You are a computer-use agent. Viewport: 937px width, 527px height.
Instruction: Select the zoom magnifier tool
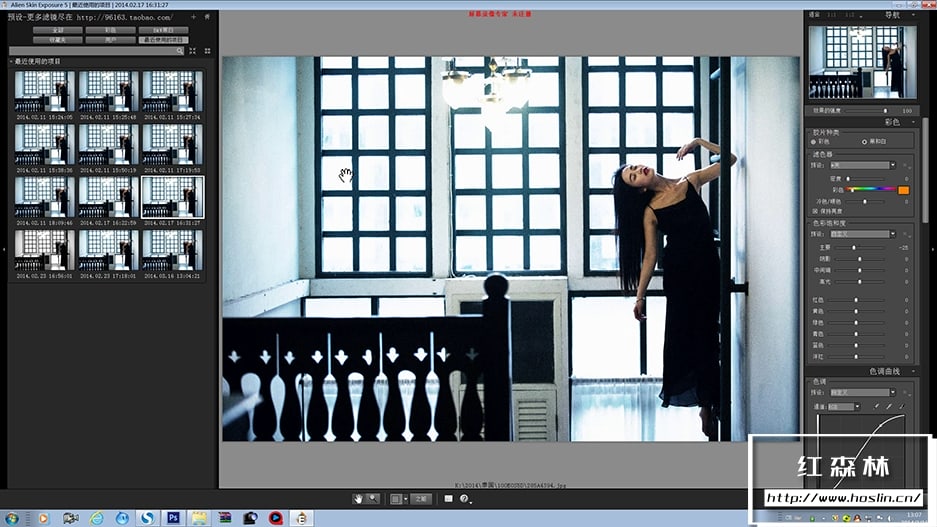pyautogui.click(x=372, y=498)
